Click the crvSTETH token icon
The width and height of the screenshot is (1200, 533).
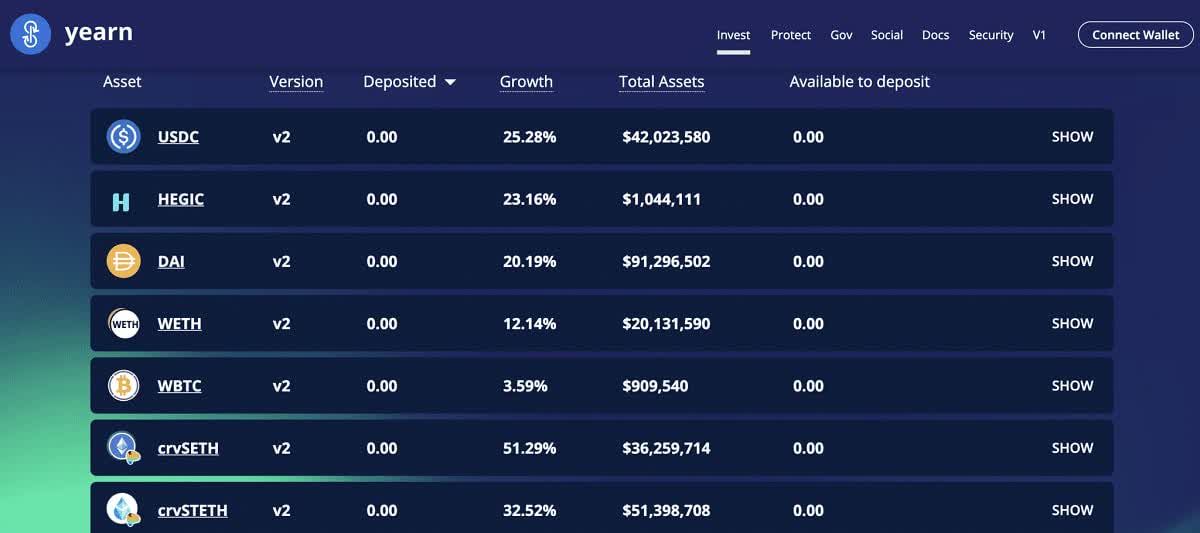click(124, 510)
